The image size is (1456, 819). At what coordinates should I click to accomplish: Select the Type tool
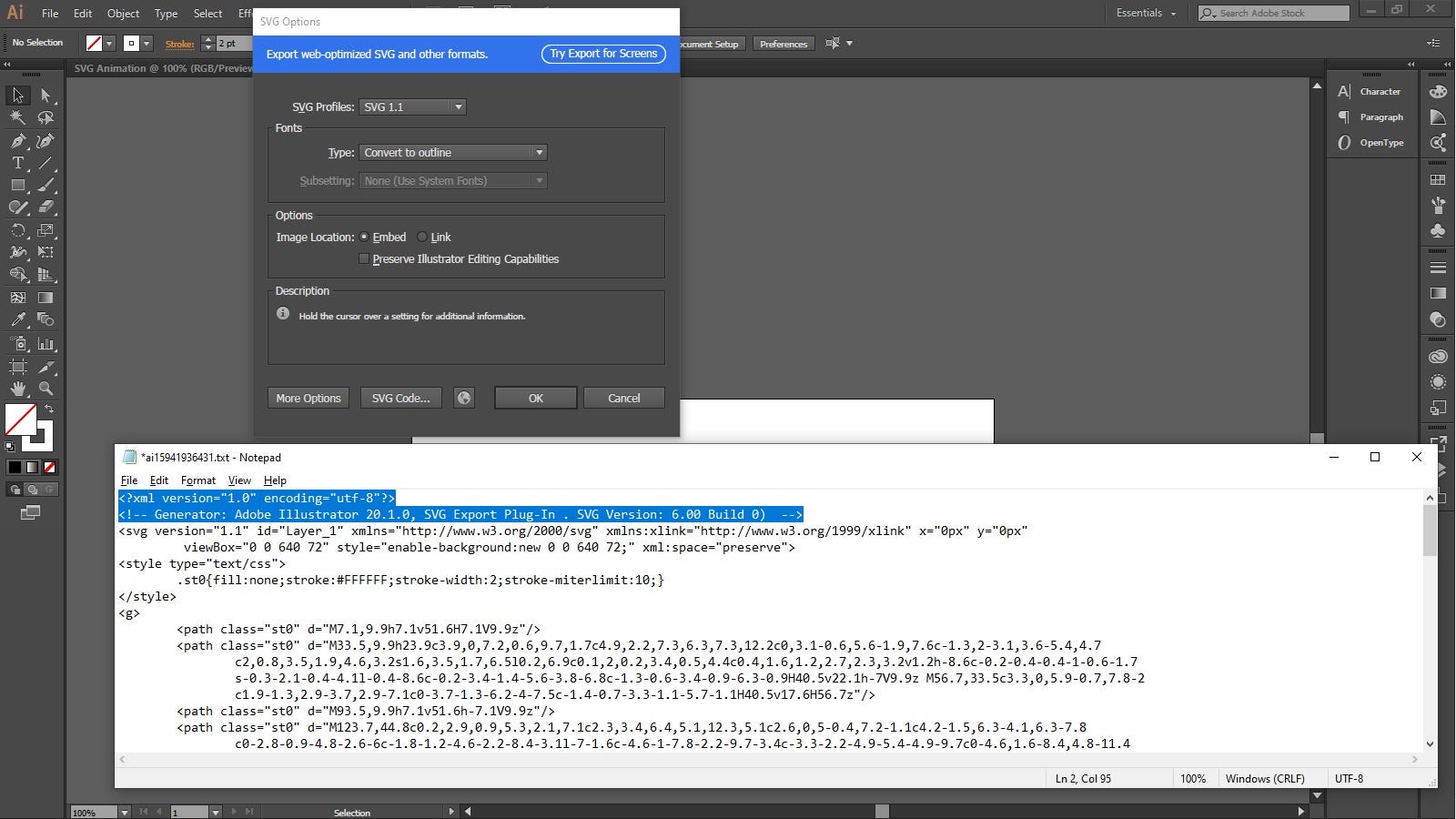pyautogui.click(x=17, y=163)
